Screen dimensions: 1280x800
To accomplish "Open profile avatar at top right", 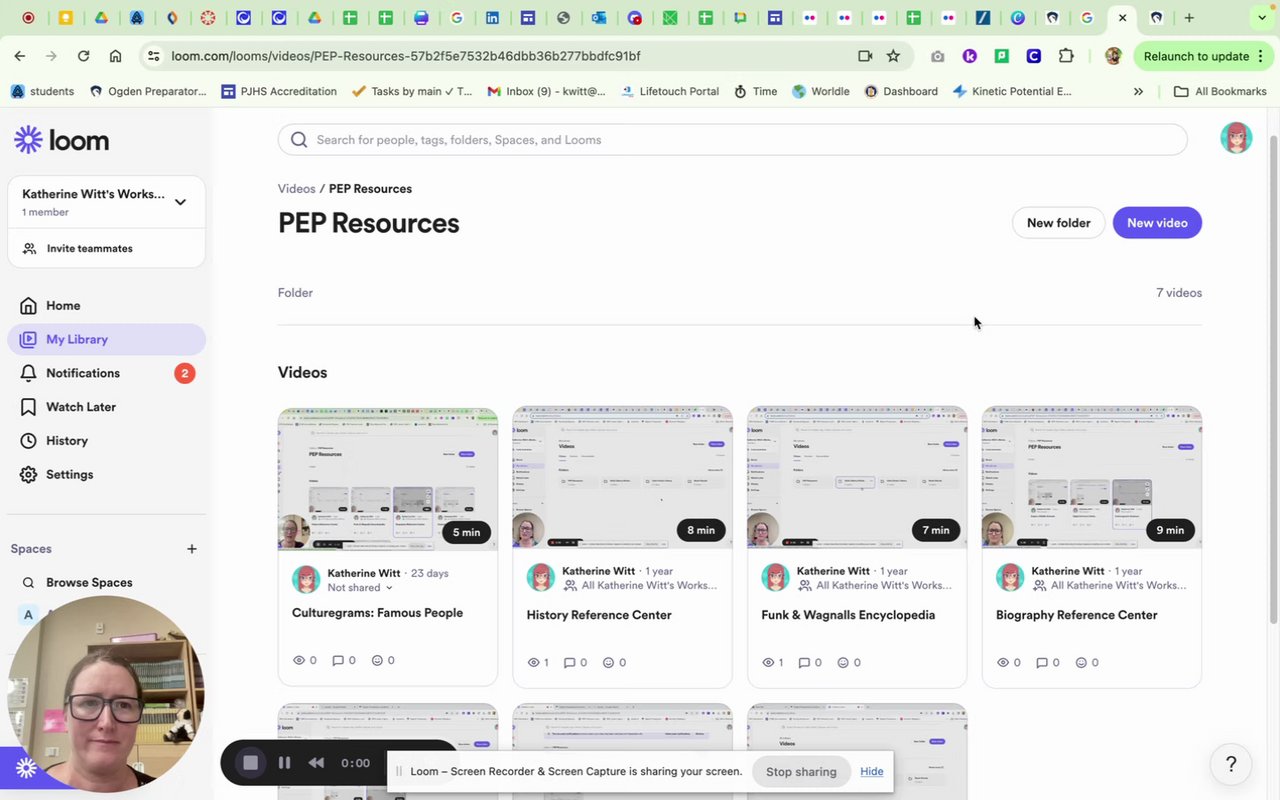I will (1236, 138).
